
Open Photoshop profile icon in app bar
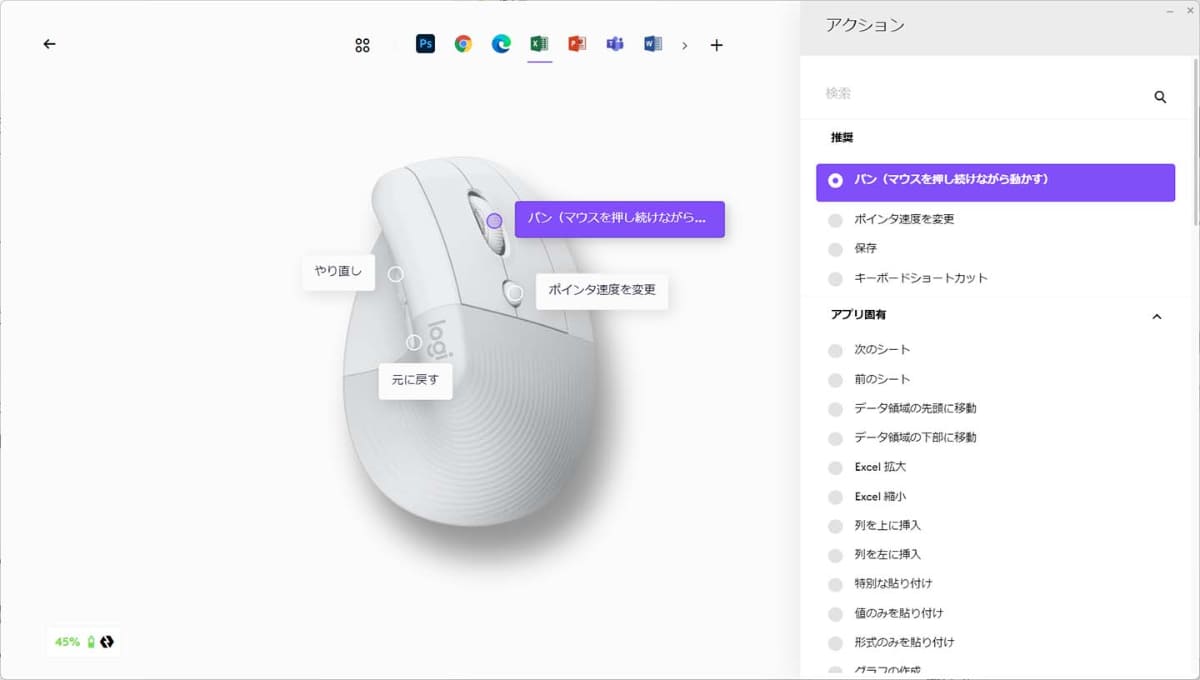pos(424,44)
